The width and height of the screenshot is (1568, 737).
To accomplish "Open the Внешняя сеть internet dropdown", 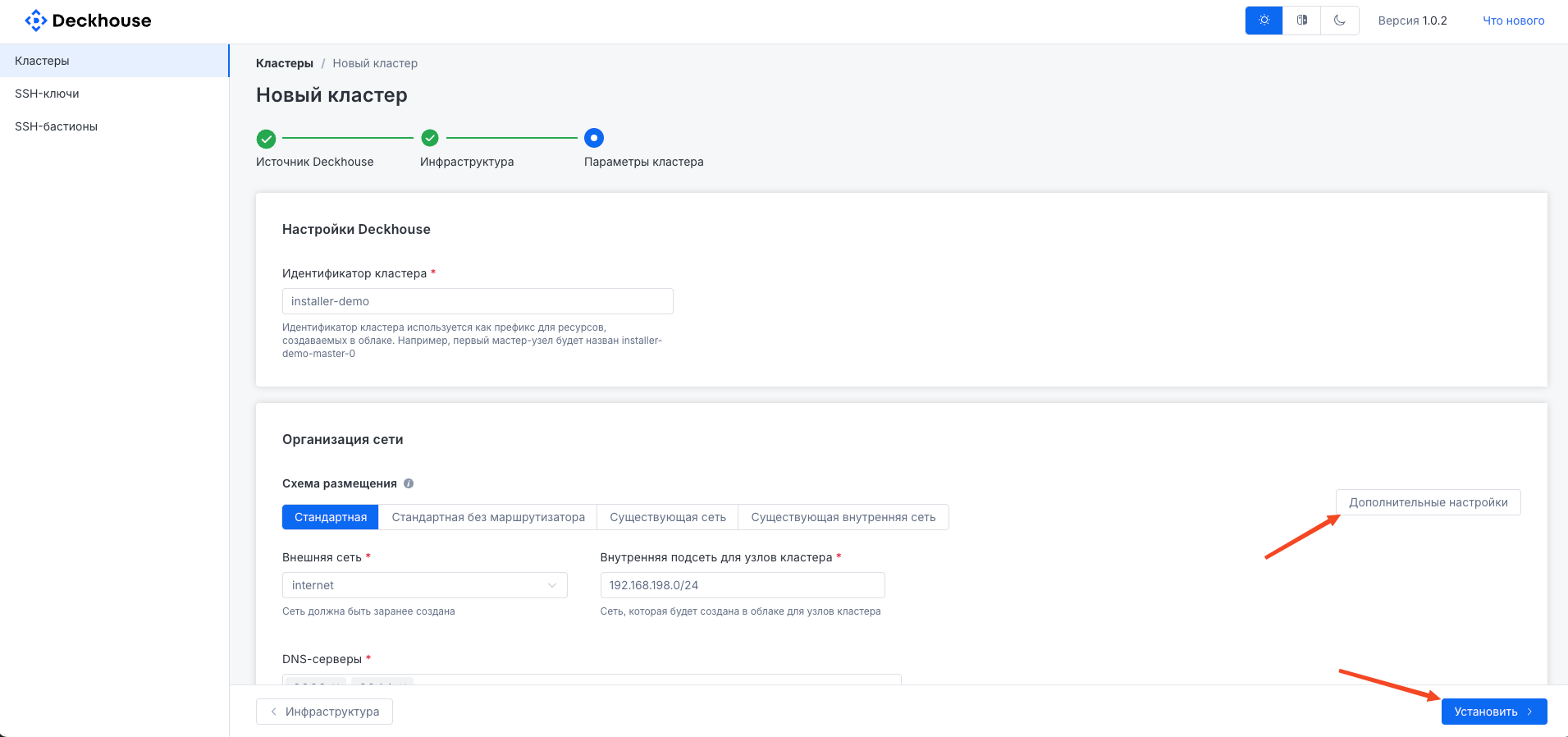I will coord(425,585).
